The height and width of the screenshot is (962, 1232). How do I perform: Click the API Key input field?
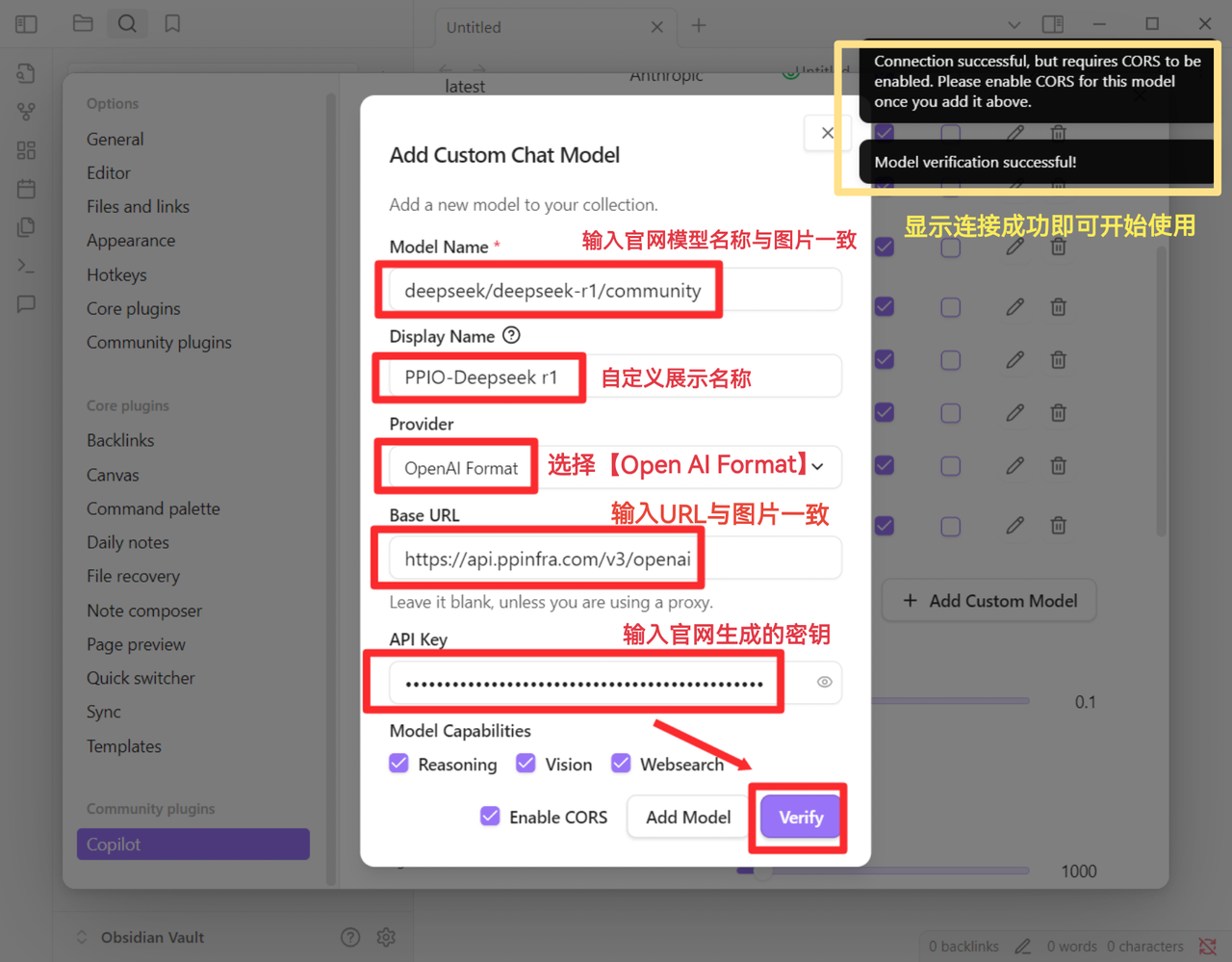coord(615,682)
